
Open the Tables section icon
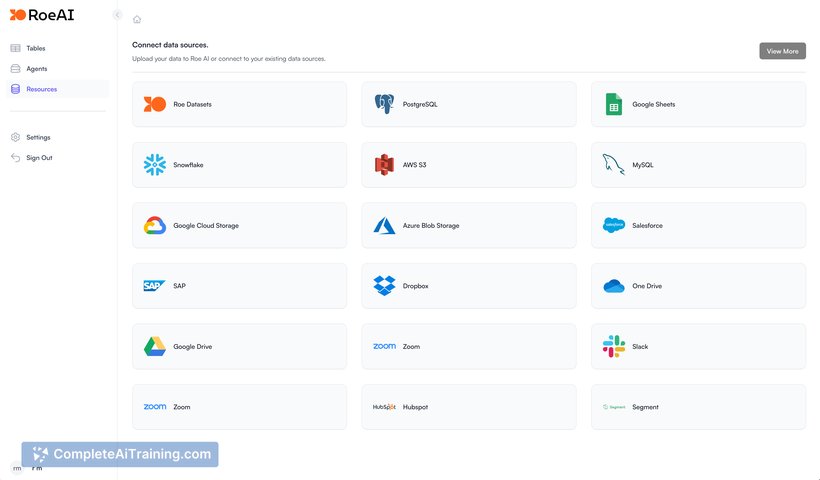(16, 48)
